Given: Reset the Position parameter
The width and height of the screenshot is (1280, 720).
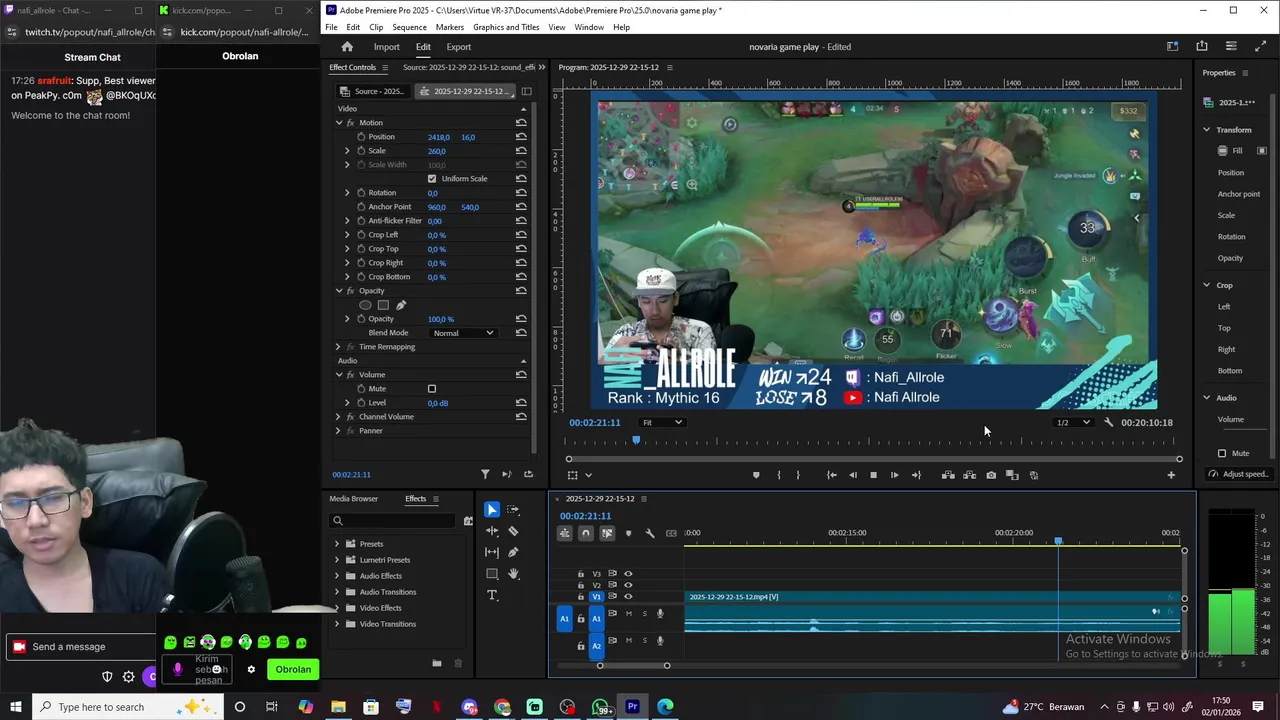Looking at the screenshot, I should (x=521, y=137).
